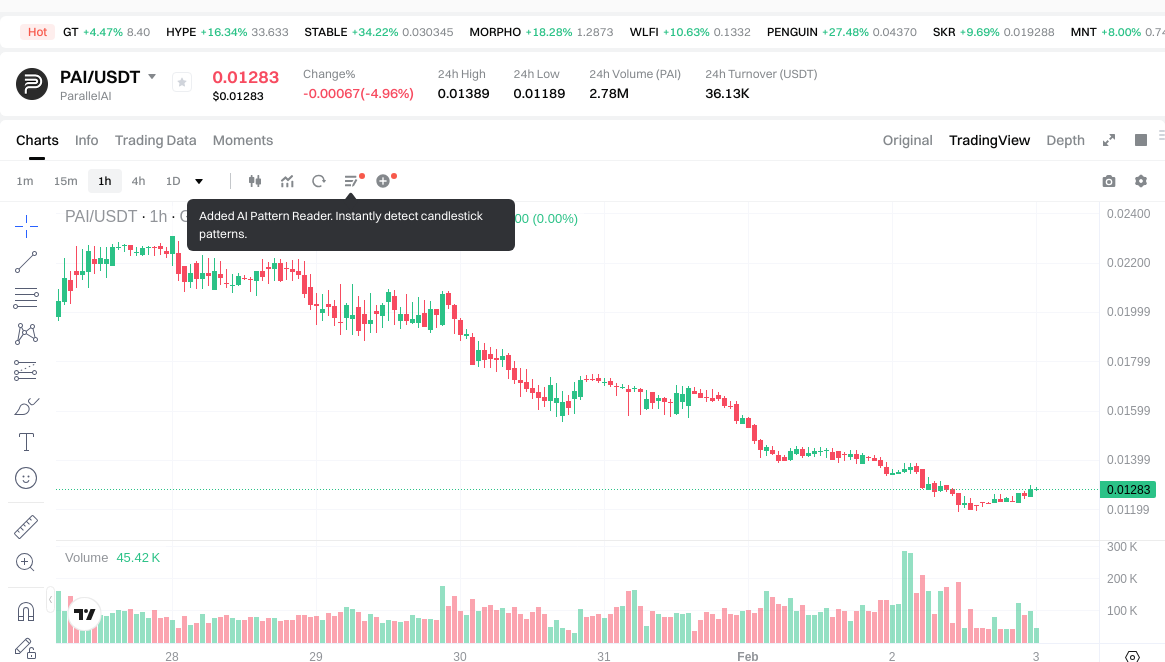1165x662 pixels.
Task: Take a chart snapshot with camera icon
Action: pos(1108,181)
